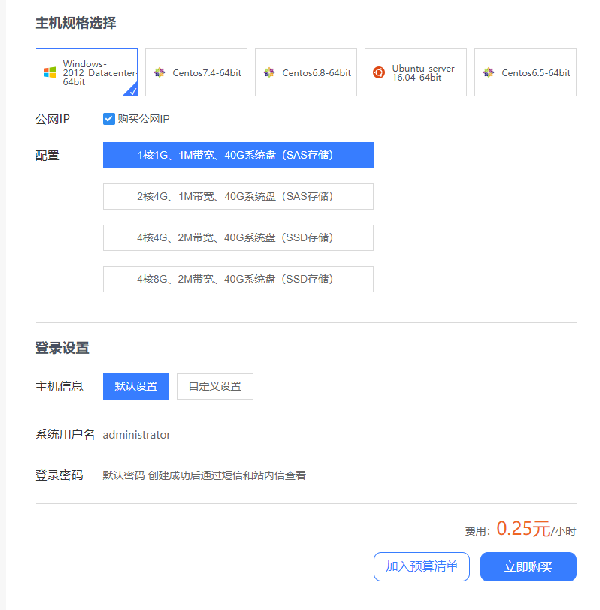Select Windows 2012 Datacenter 64bit image
This screenshot has height=610, width=600.
(x=87, y=72)
